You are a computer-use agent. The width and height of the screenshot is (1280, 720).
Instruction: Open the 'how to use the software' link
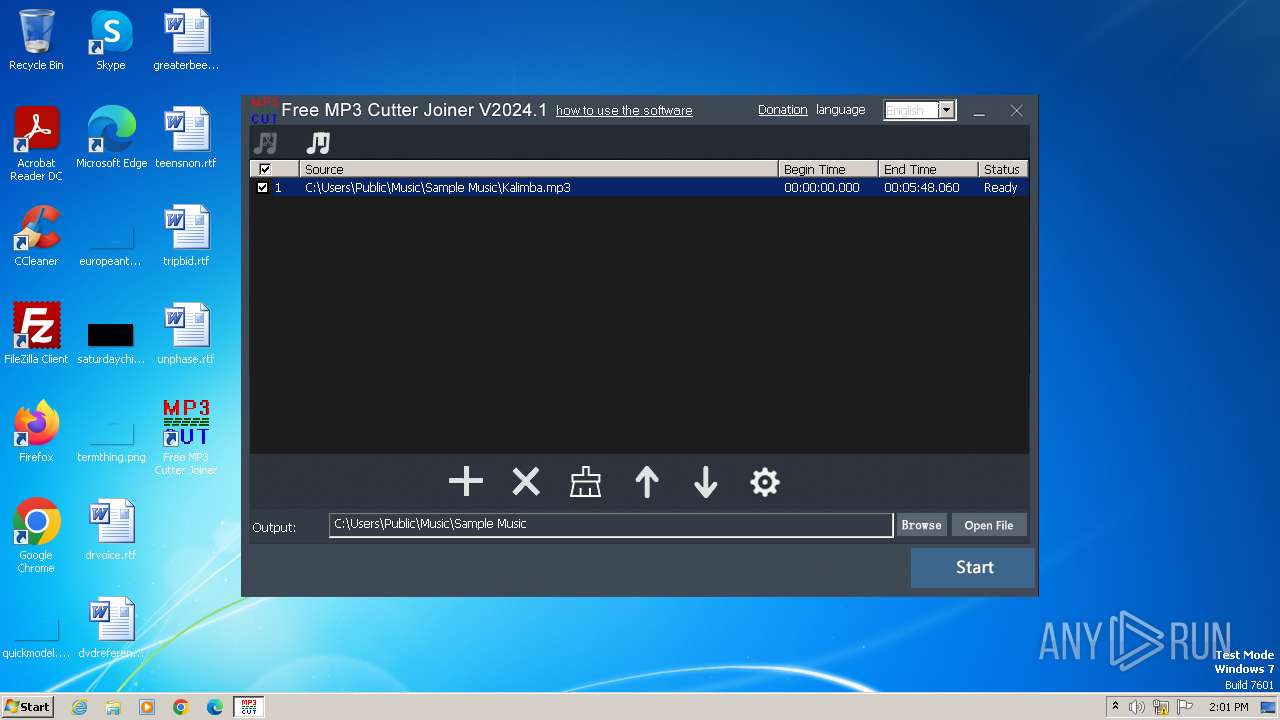[624, 110]
